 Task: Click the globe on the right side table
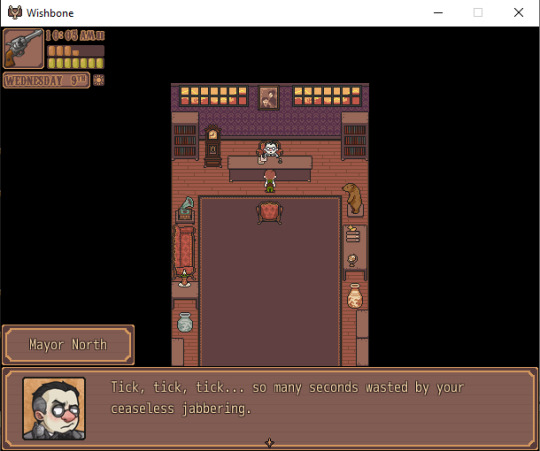[x=352, y=260]
